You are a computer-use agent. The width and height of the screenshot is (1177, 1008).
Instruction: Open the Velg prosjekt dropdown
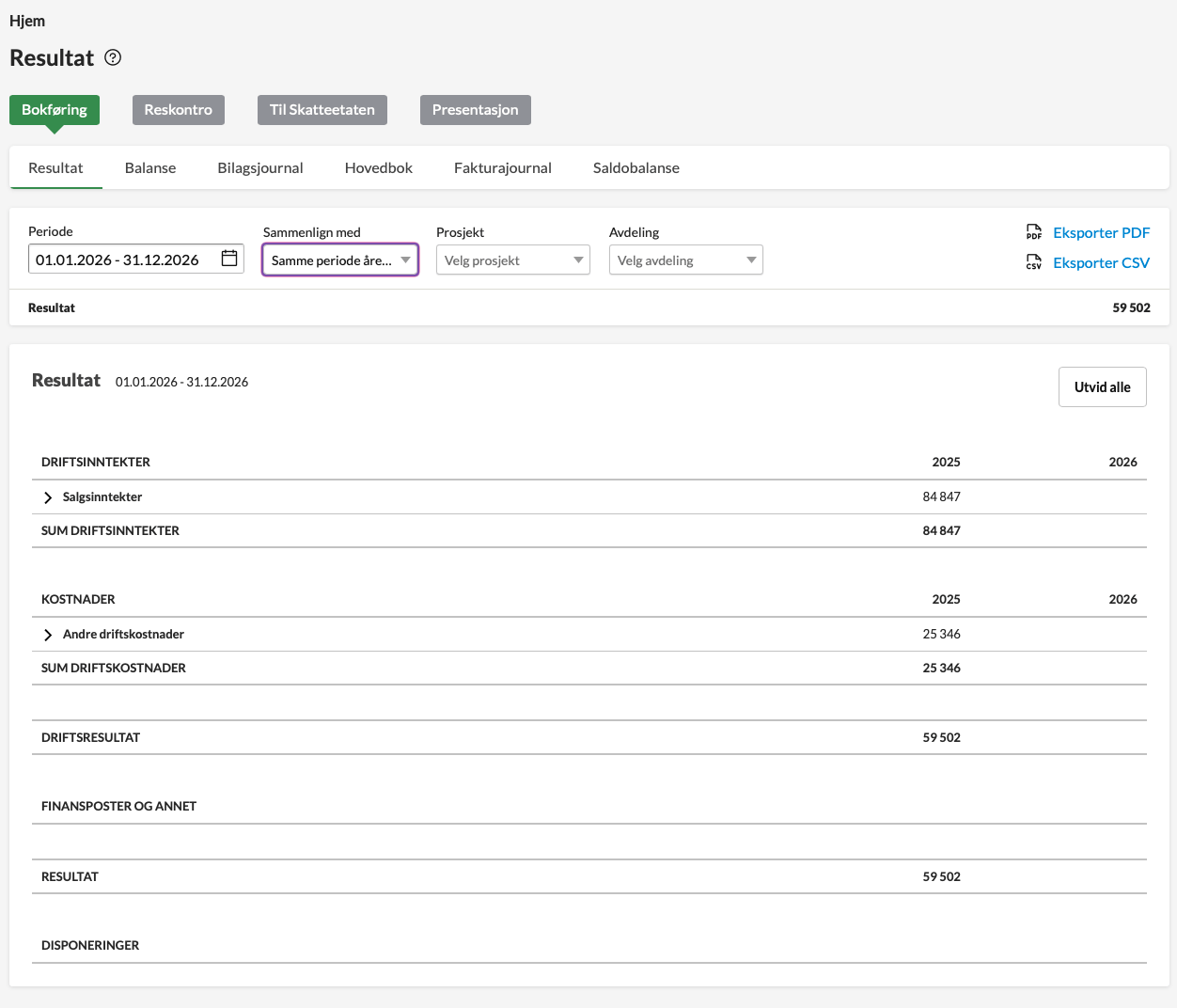(x=512, y=260)
